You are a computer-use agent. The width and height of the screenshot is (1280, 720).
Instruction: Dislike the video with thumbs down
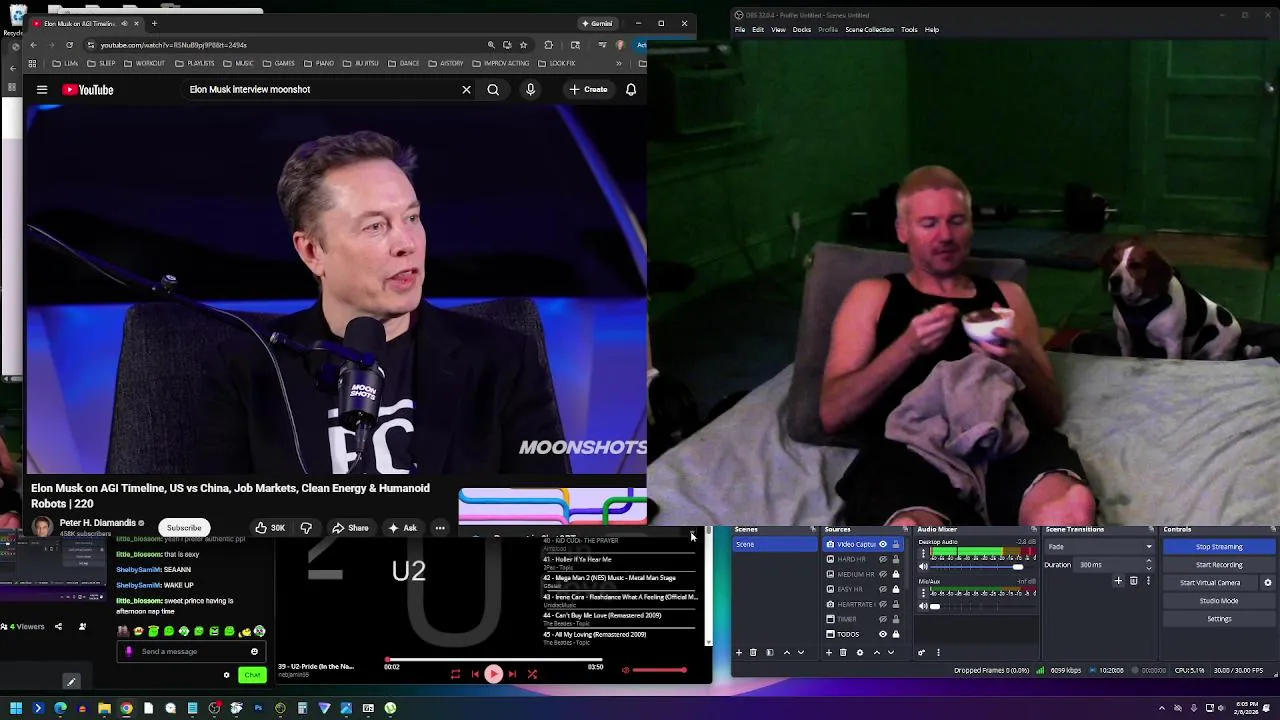pos(306,528)
